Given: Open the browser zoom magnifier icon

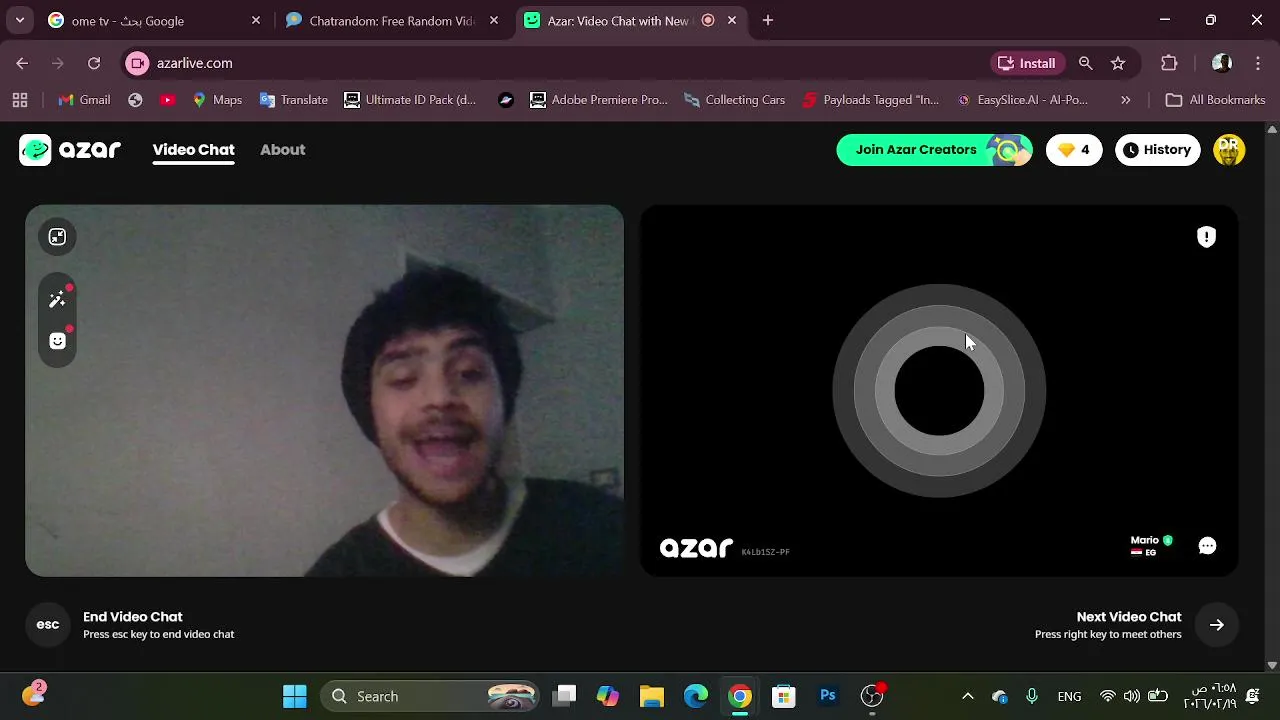Looking at the screenshot, I should point(1085,63).
